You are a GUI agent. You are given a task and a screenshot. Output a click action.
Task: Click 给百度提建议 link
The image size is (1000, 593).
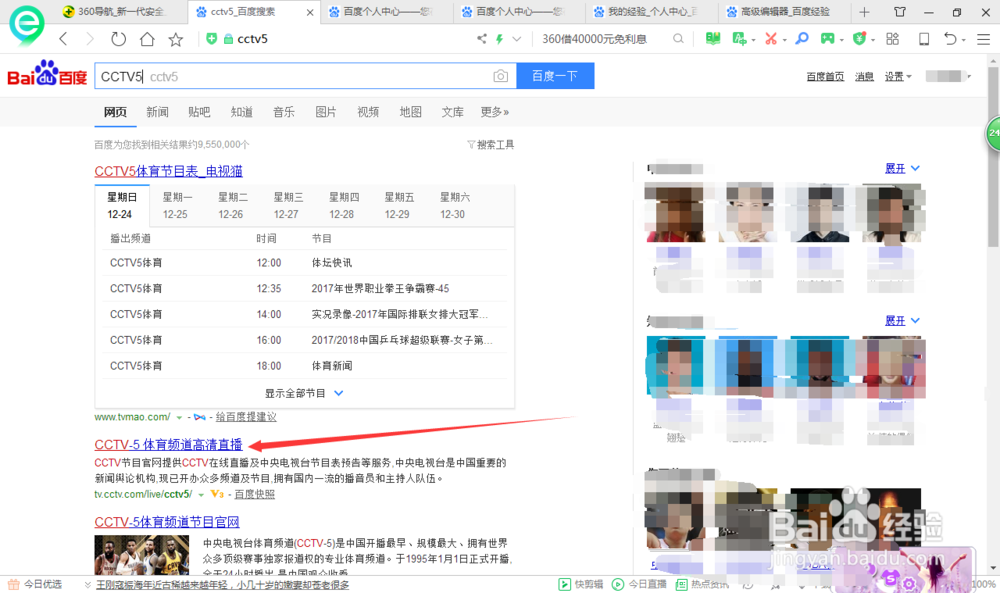[246, 417]
